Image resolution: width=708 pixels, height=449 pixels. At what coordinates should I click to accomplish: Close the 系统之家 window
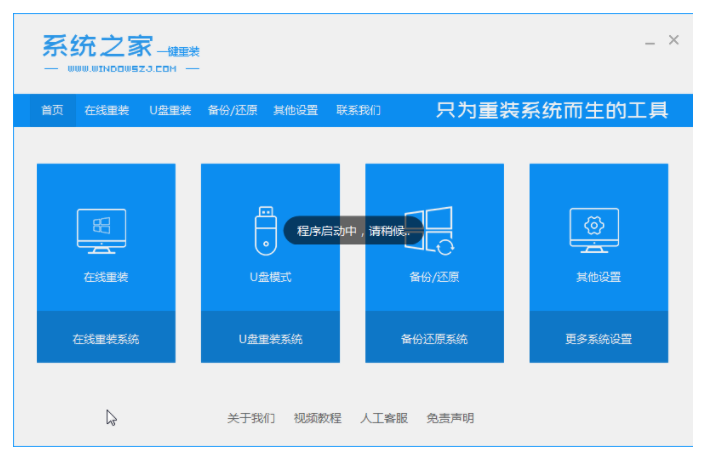tap(674, 40)
